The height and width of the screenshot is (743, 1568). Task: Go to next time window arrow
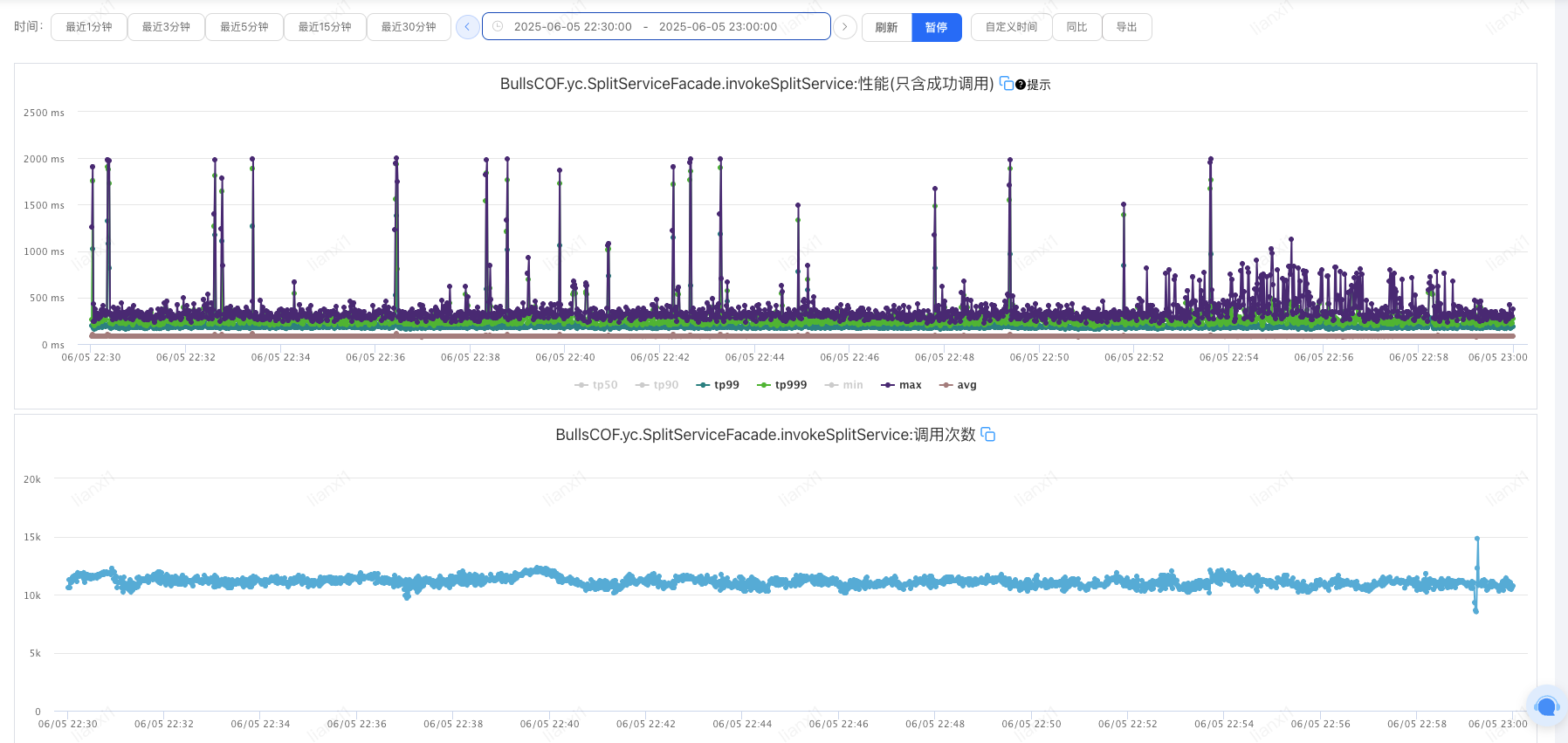pos(844,27)
